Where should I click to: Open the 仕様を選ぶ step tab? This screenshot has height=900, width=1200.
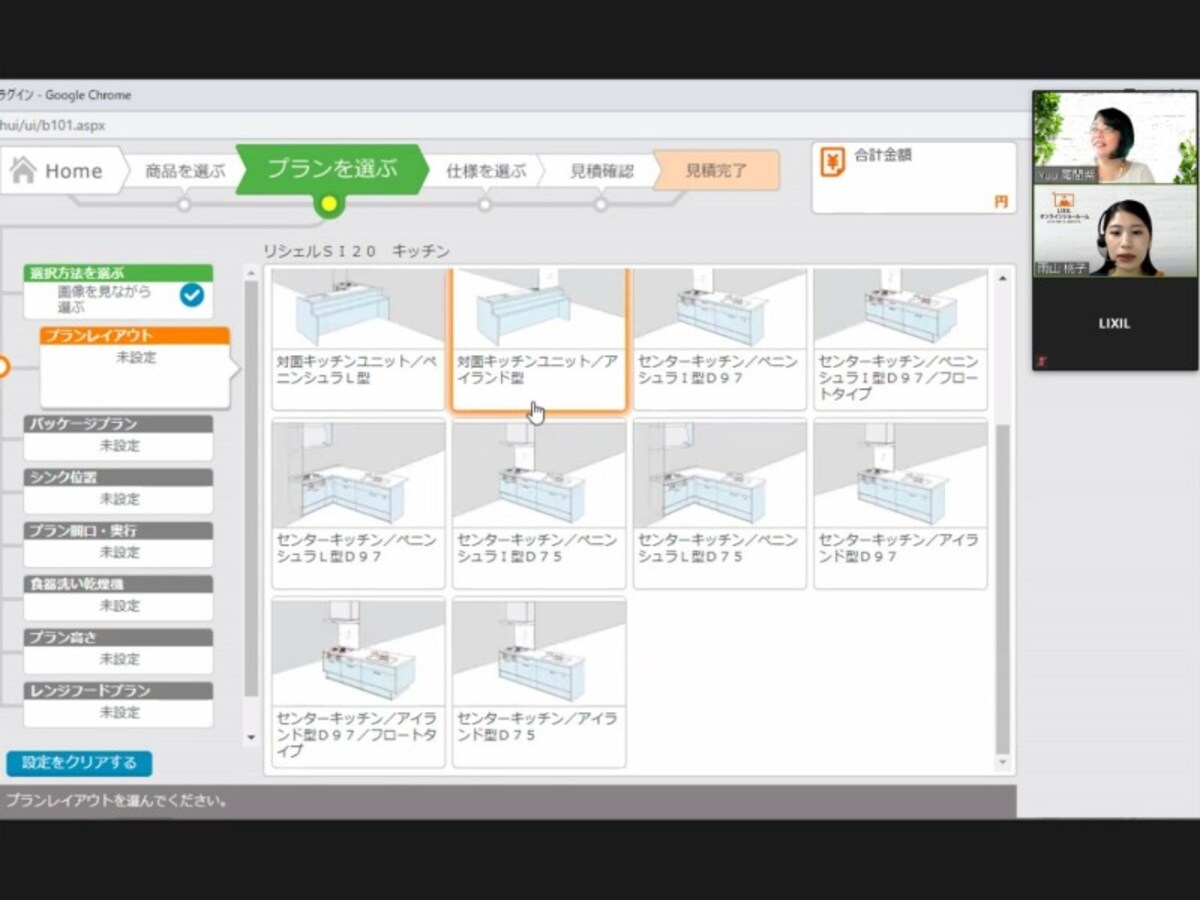485,171
